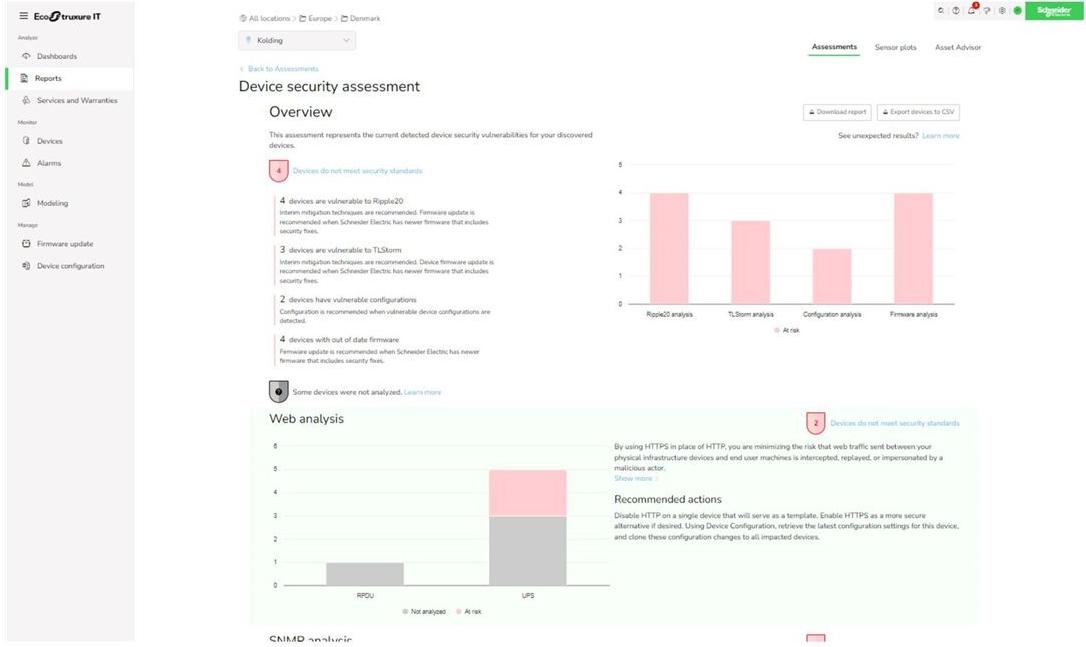Go back via 'Back to Assessments' link

tap(281, 69)
